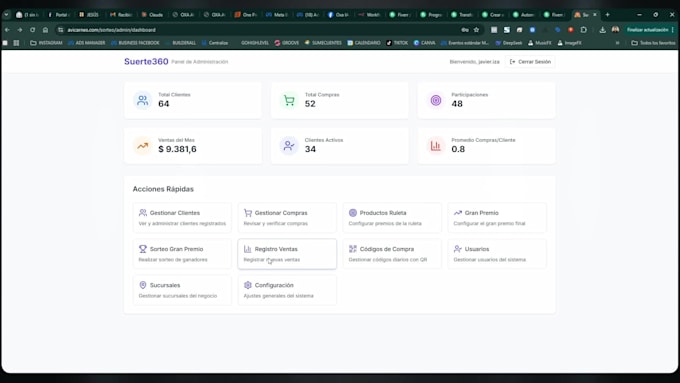Click the address bar URL

click(x=111, y=30)
